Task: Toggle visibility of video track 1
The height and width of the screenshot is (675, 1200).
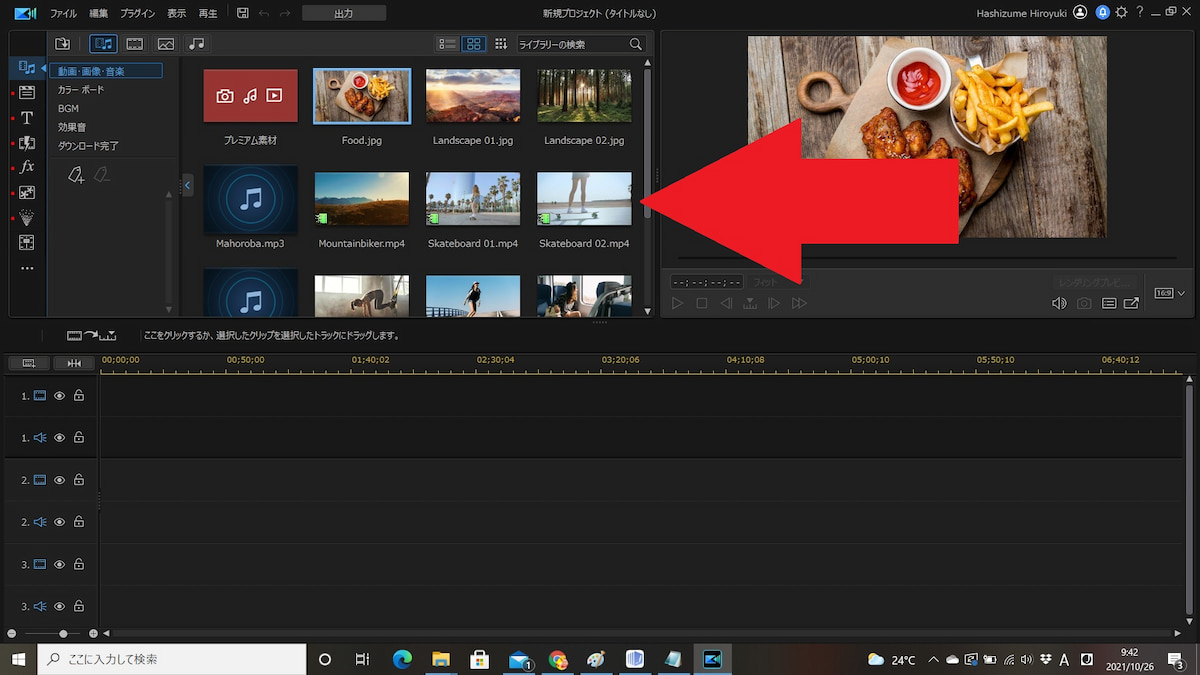Action: (59, 396)
